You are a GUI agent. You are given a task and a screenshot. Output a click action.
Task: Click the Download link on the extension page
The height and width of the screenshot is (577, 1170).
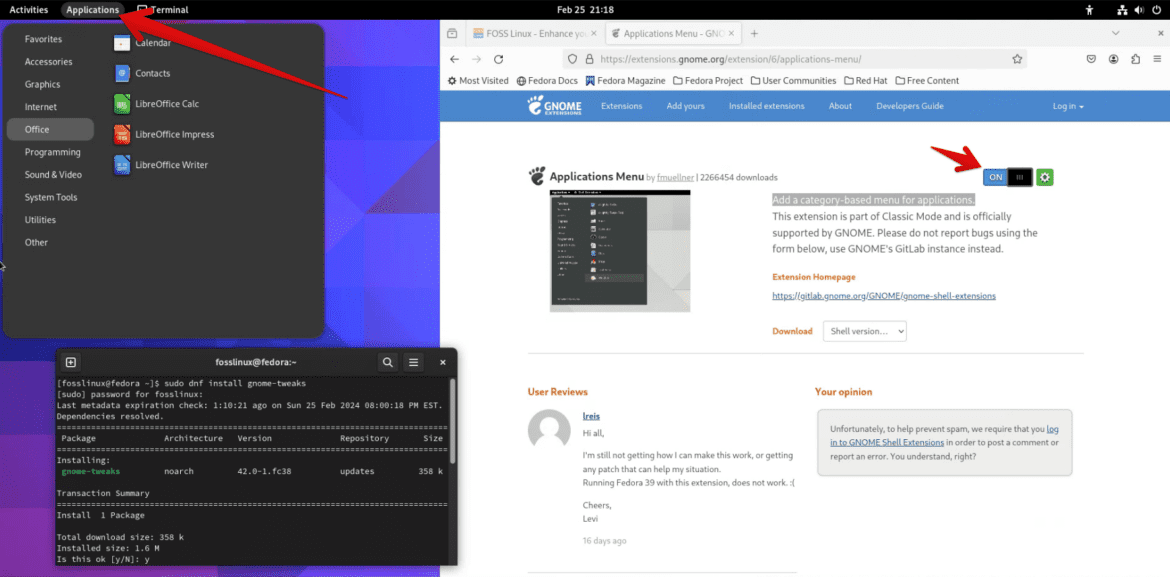pyautogui.click(x=791, y=330)
